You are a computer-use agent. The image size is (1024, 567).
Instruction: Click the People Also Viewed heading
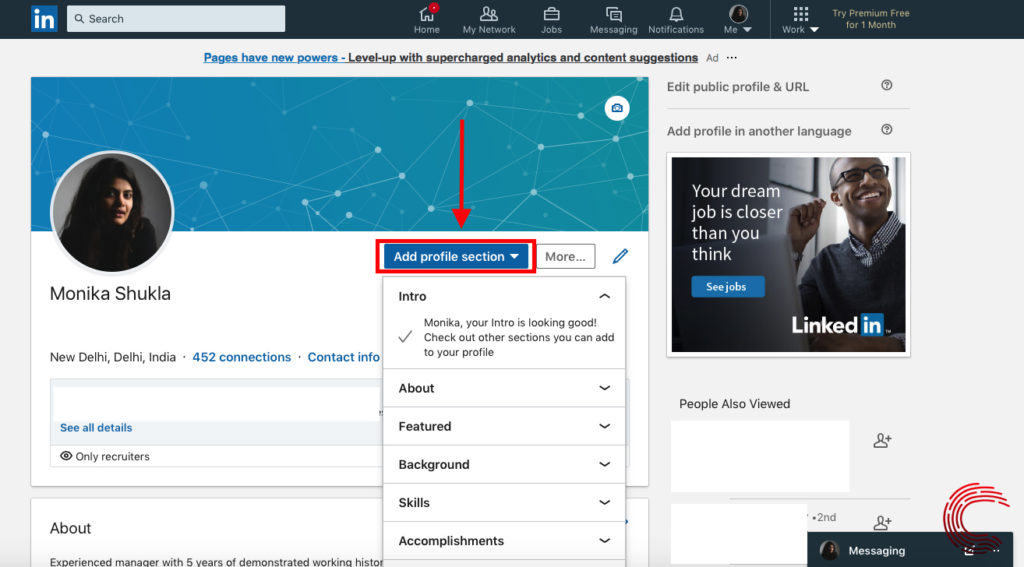tap(735, 404)
